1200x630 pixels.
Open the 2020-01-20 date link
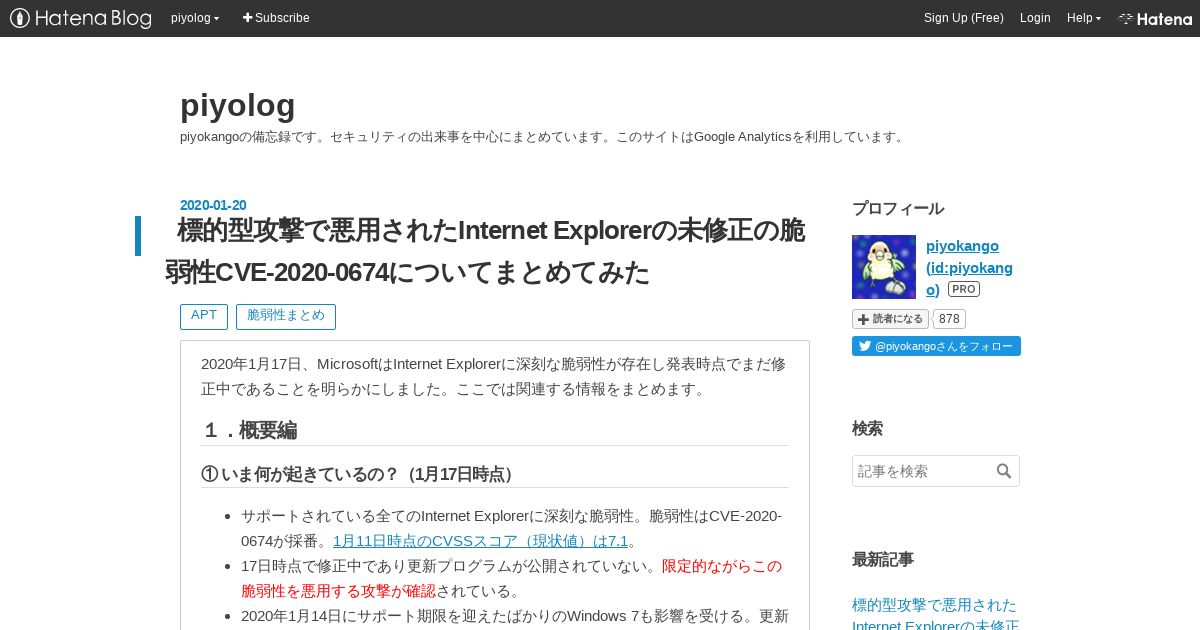tap(213, 205)
